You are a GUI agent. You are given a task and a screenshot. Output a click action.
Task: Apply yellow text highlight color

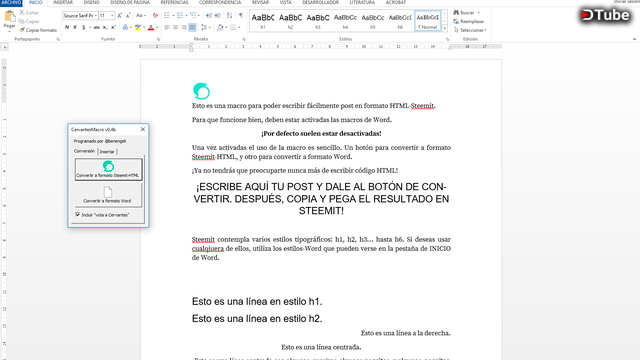point(138,27)
